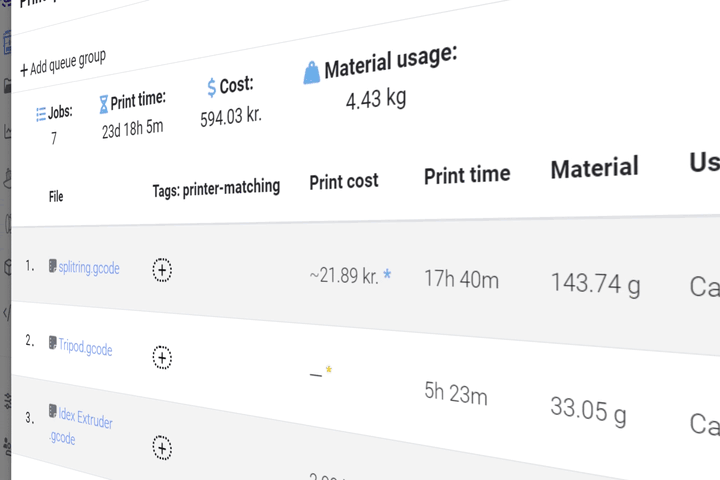Click the Cost dollar sign icon
Screen dimensions: 720x480
point(211,87)
